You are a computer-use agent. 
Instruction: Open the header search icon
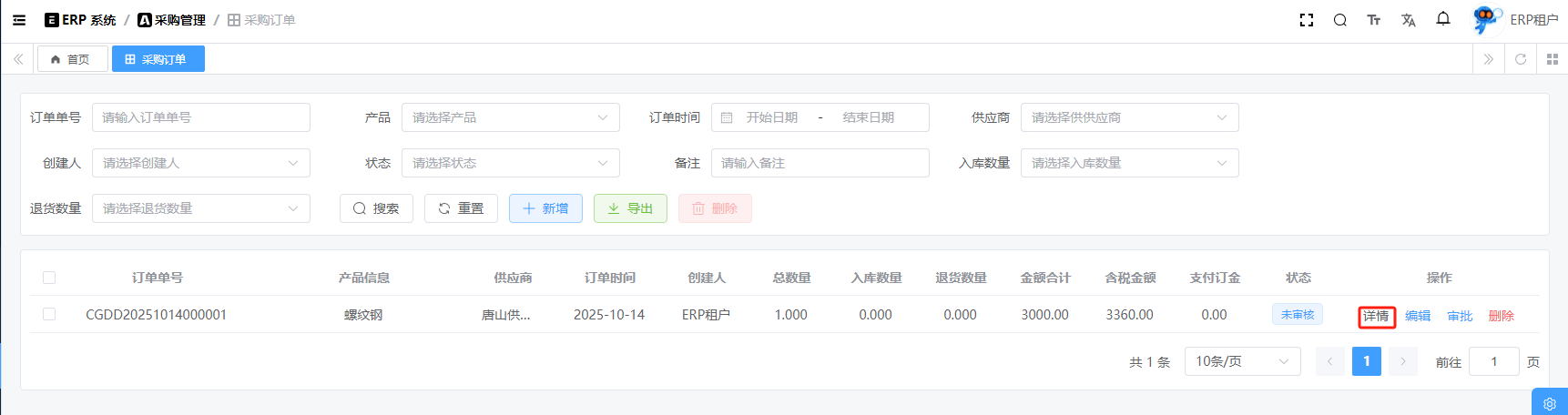(1339, 20)
